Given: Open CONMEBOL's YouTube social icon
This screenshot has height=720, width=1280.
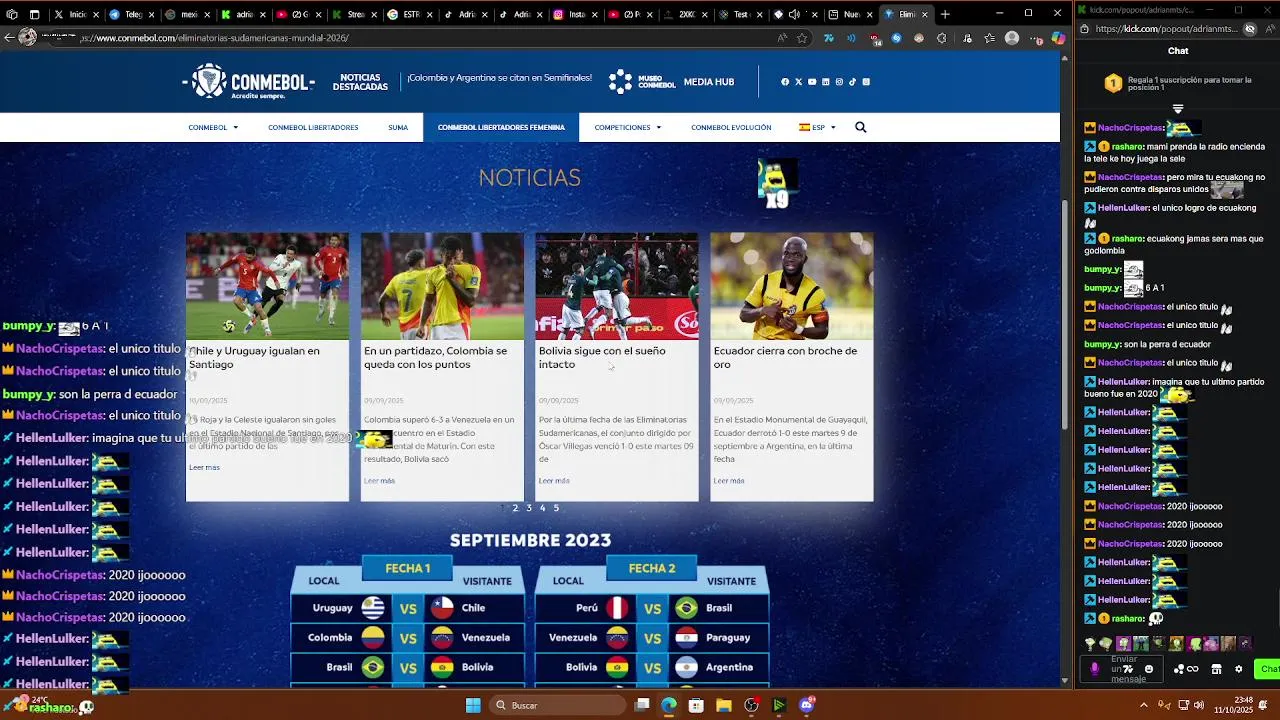Looking at the screenshot, I should [x=812, y=82].
